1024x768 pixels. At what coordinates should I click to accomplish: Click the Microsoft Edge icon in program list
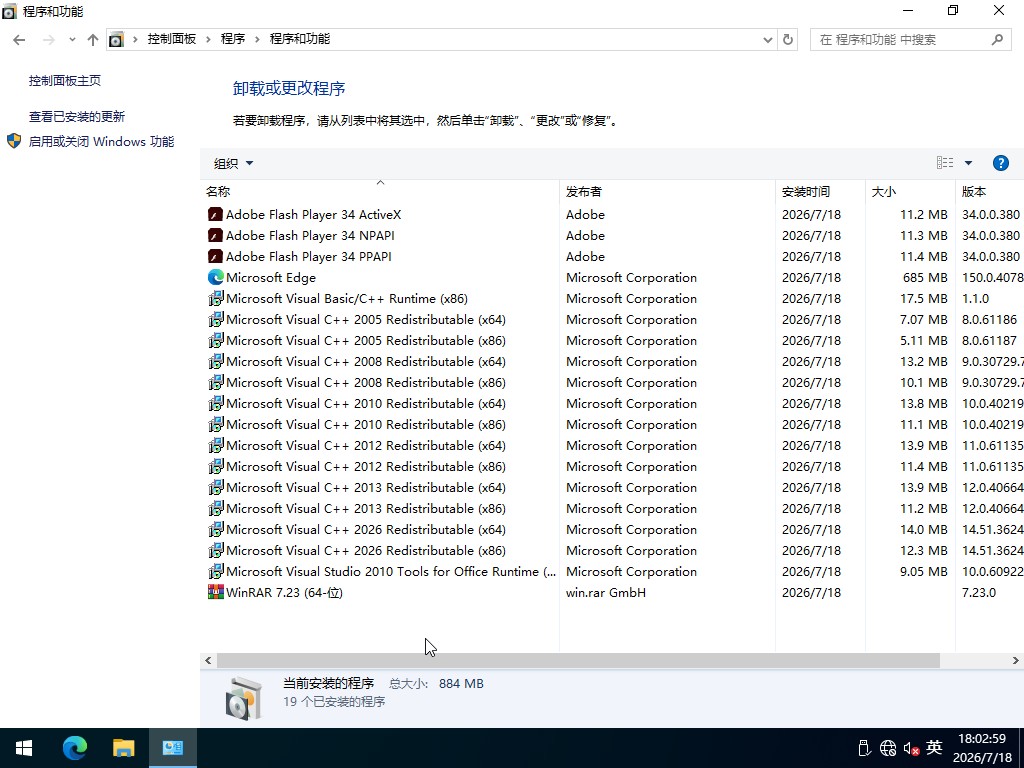click(x=216, y=278)
